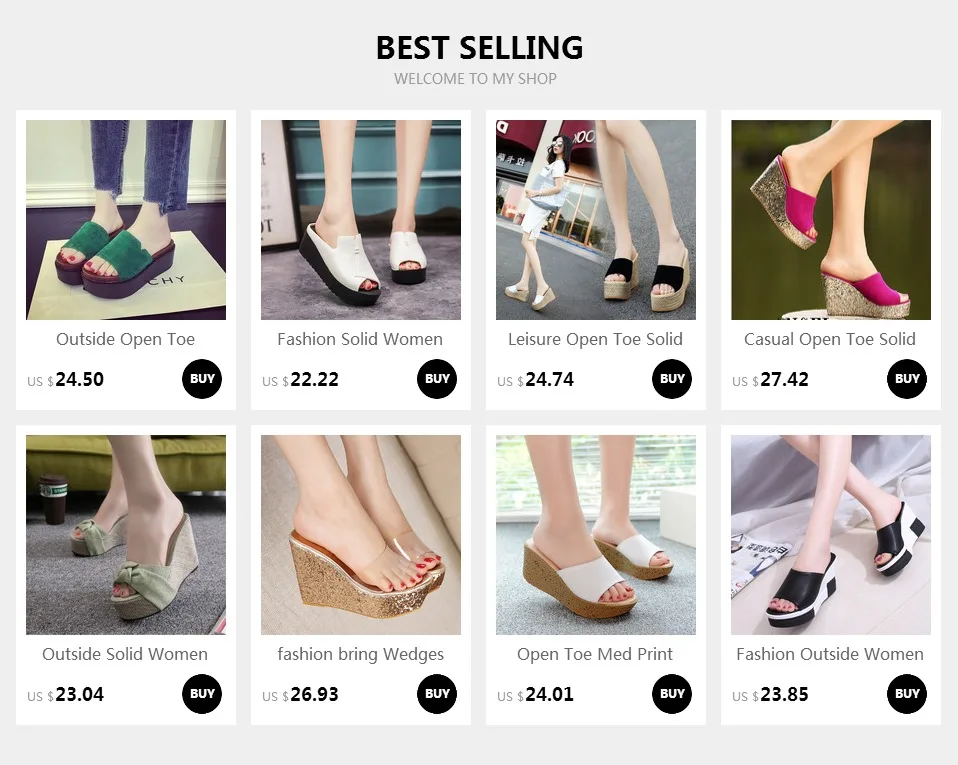Select the fashion bring Wedges title link
This screenshot has width=958, height=765.
[360, 654]
